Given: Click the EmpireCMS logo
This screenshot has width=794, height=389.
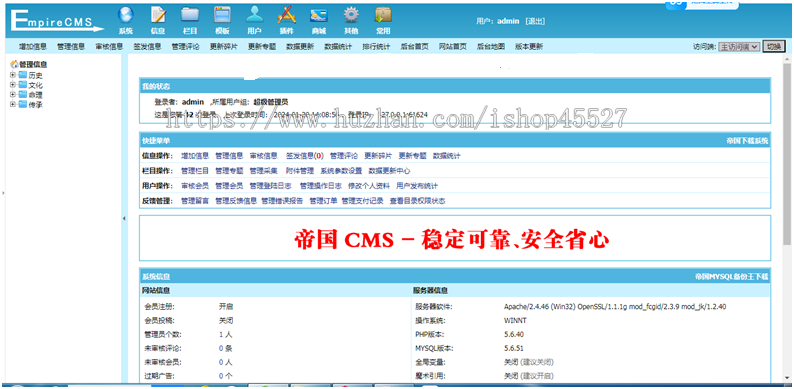Looking at the screenshot, I should click(56, 20).
